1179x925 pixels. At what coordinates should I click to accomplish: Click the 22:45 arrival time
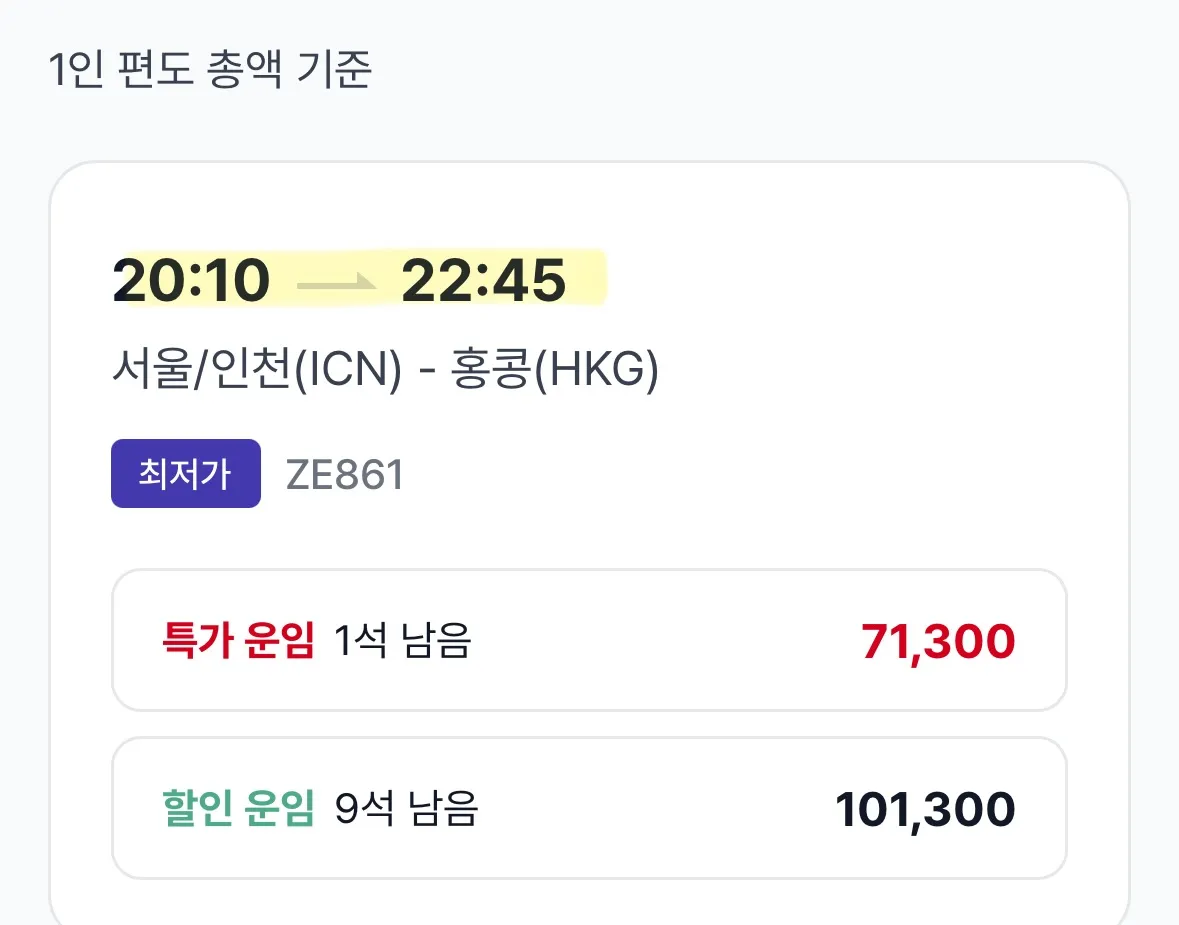[483, 280]
